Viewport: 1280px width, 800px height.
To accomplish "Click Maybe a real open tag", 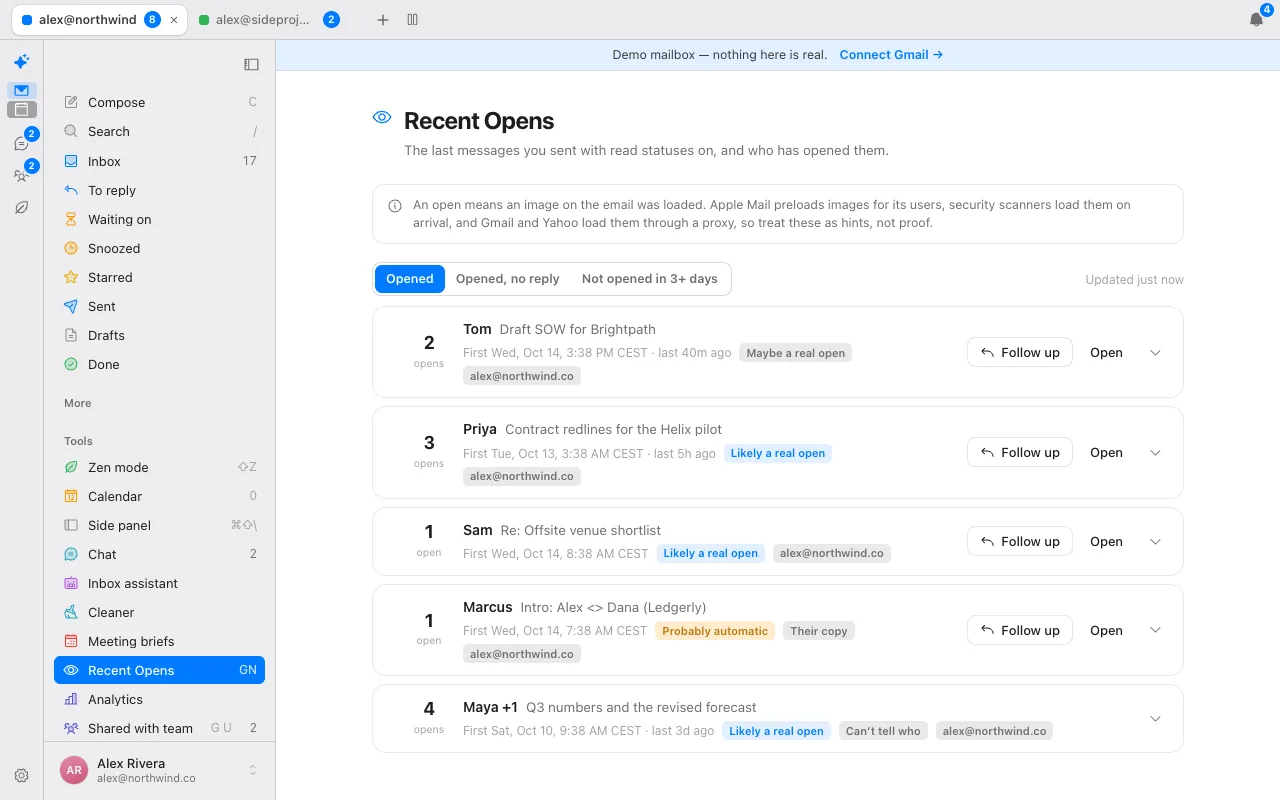I will tap(796, 353).
